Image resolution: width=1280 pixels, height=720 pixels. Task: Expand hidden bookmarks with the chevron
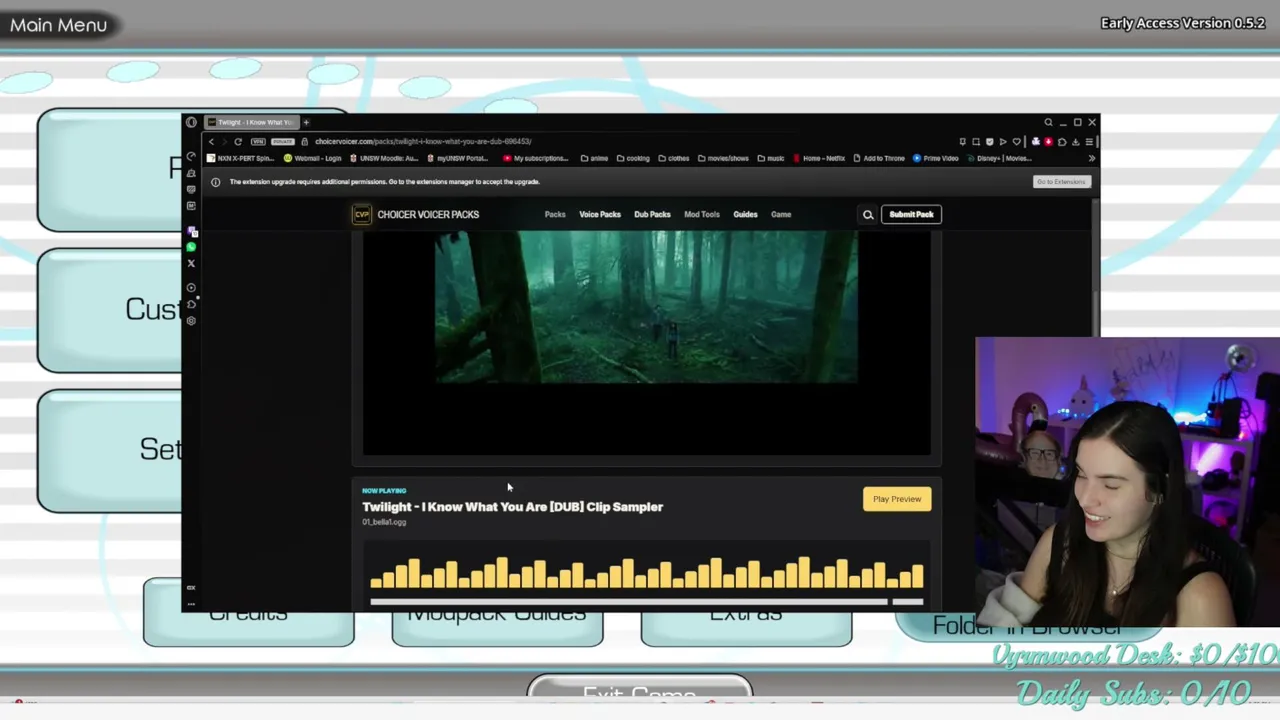1091,158
